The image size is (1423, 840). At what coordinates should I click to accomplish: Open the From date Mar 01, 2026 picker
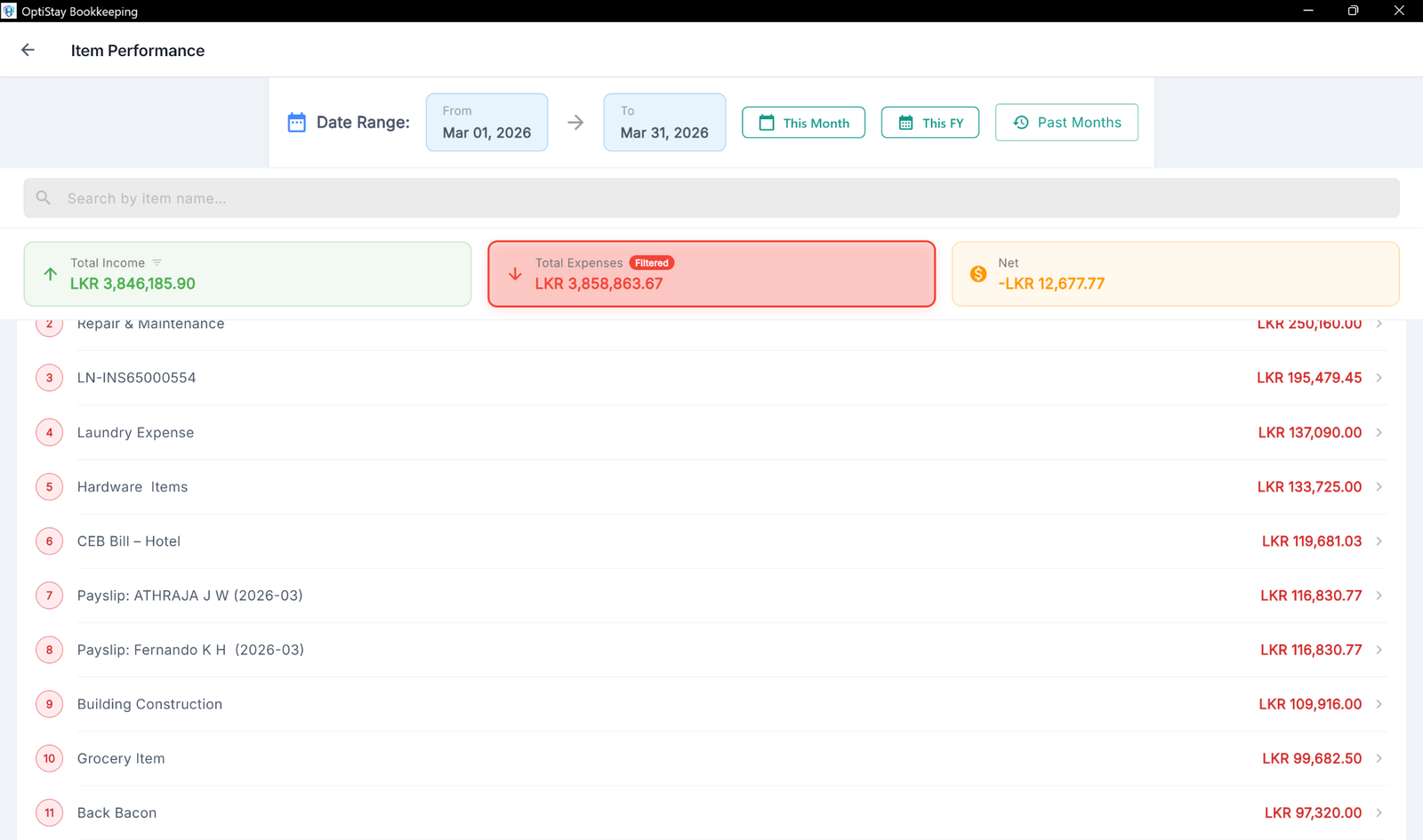point(486,122)
